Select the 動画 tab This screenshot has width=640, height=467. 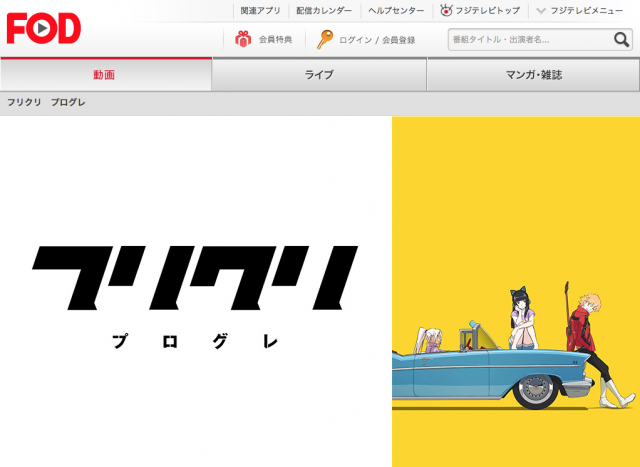pos(106,74)
